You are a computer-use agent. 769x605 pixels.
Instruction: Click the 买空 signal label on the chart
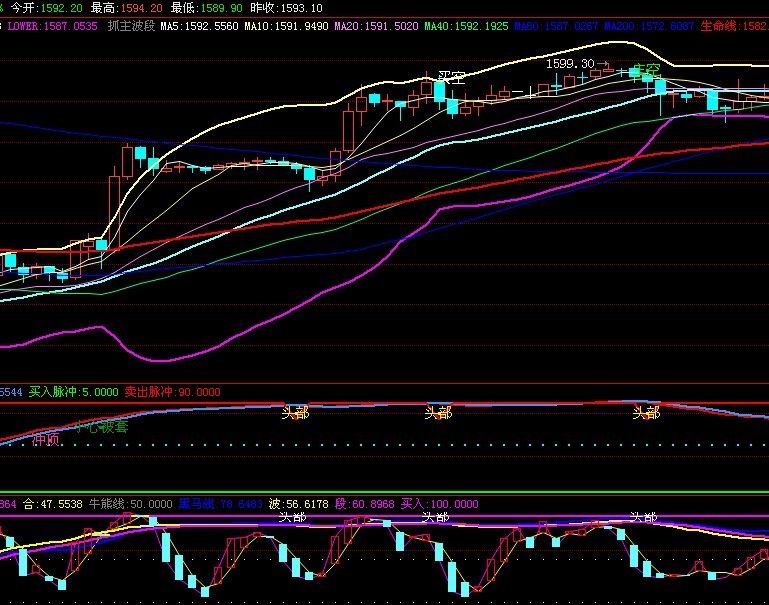451,77
